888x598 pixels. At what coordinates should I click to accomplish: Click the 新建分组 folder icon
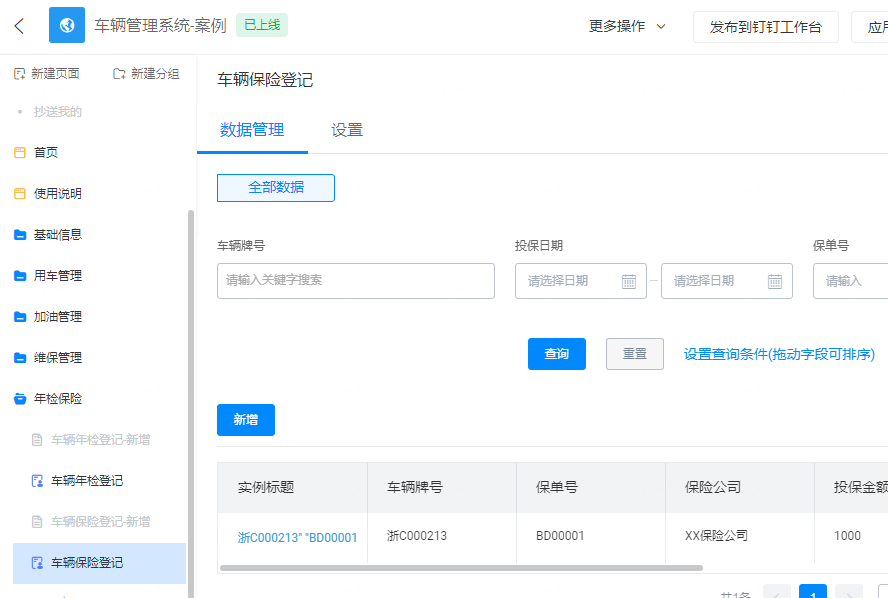coord(119,74)
